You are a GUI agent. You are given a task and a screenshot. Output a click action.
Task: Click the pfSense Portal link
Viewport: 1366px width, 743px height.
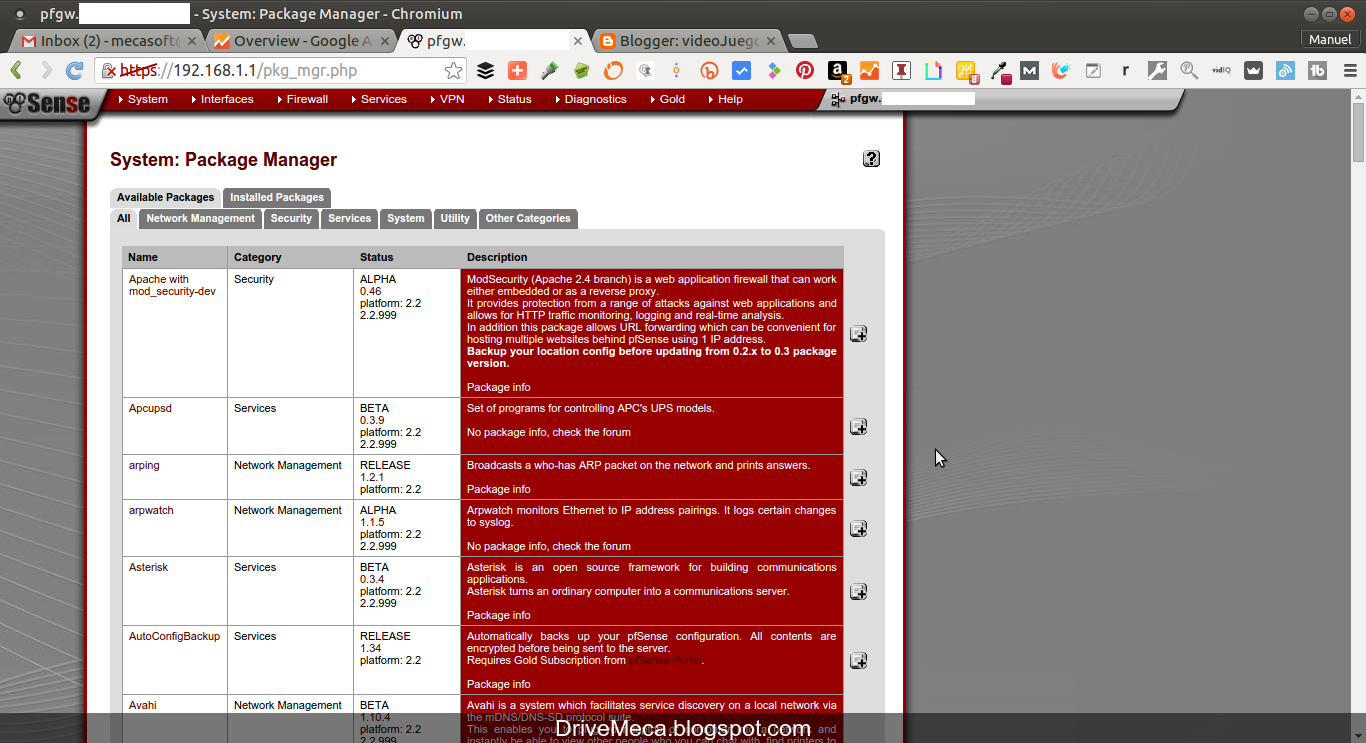(664, 660)
